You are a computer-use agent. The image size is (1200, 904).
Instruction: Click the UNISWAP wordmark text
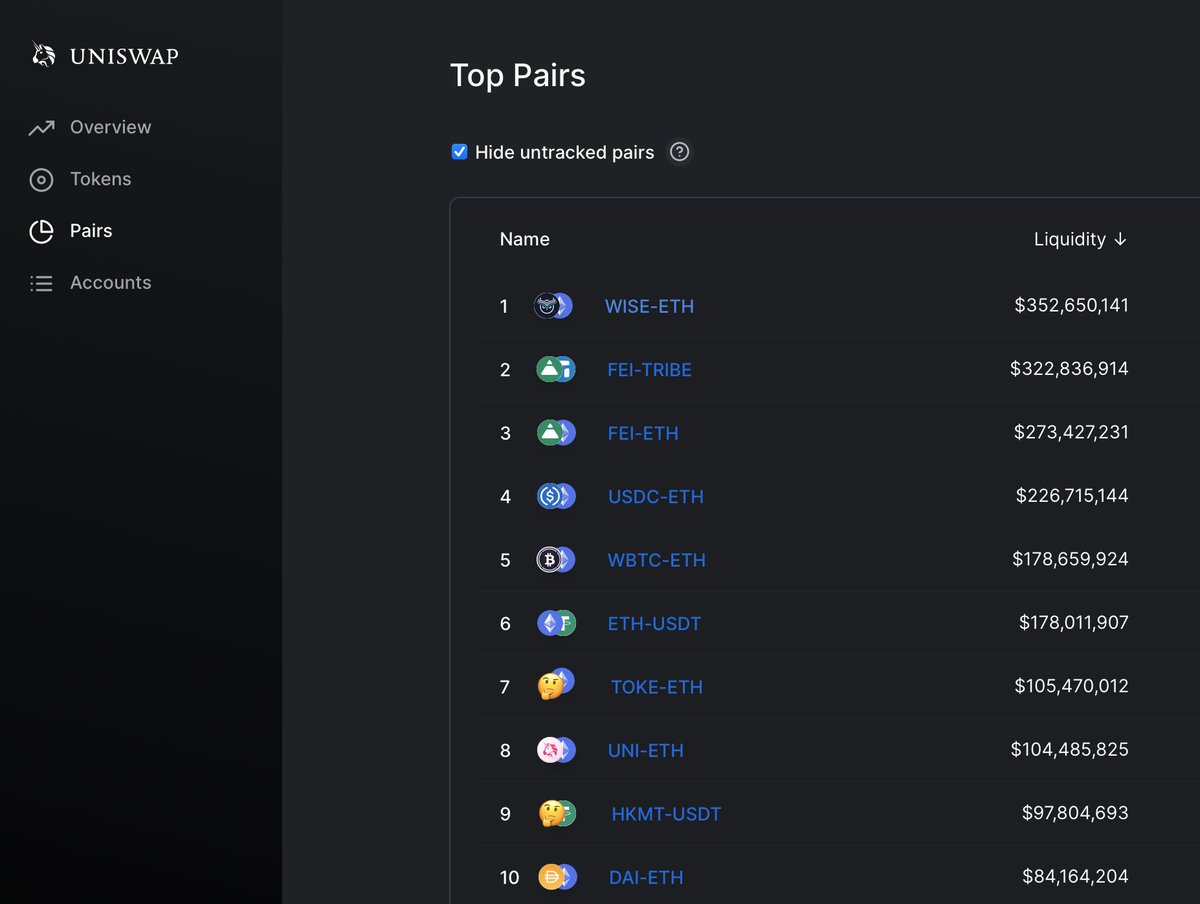pos(124,57)
